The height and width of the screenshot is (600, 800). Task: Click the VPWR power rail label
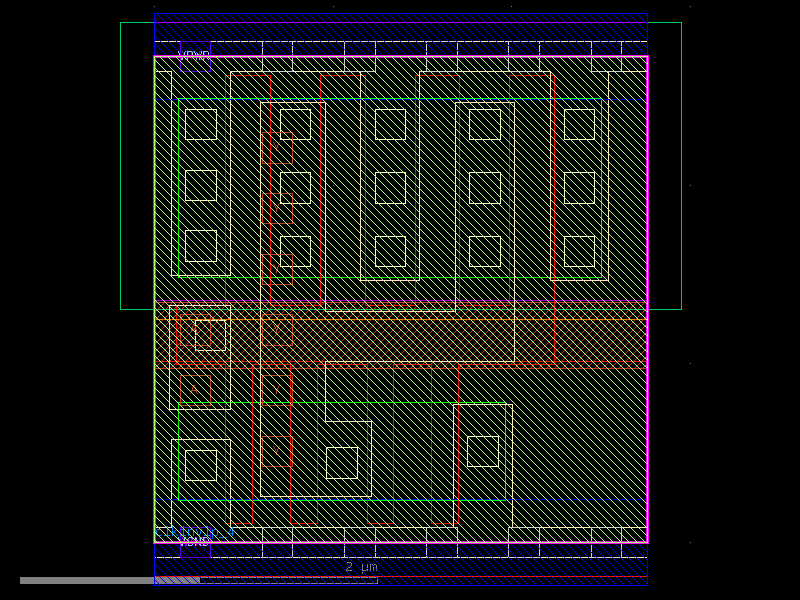194,50
